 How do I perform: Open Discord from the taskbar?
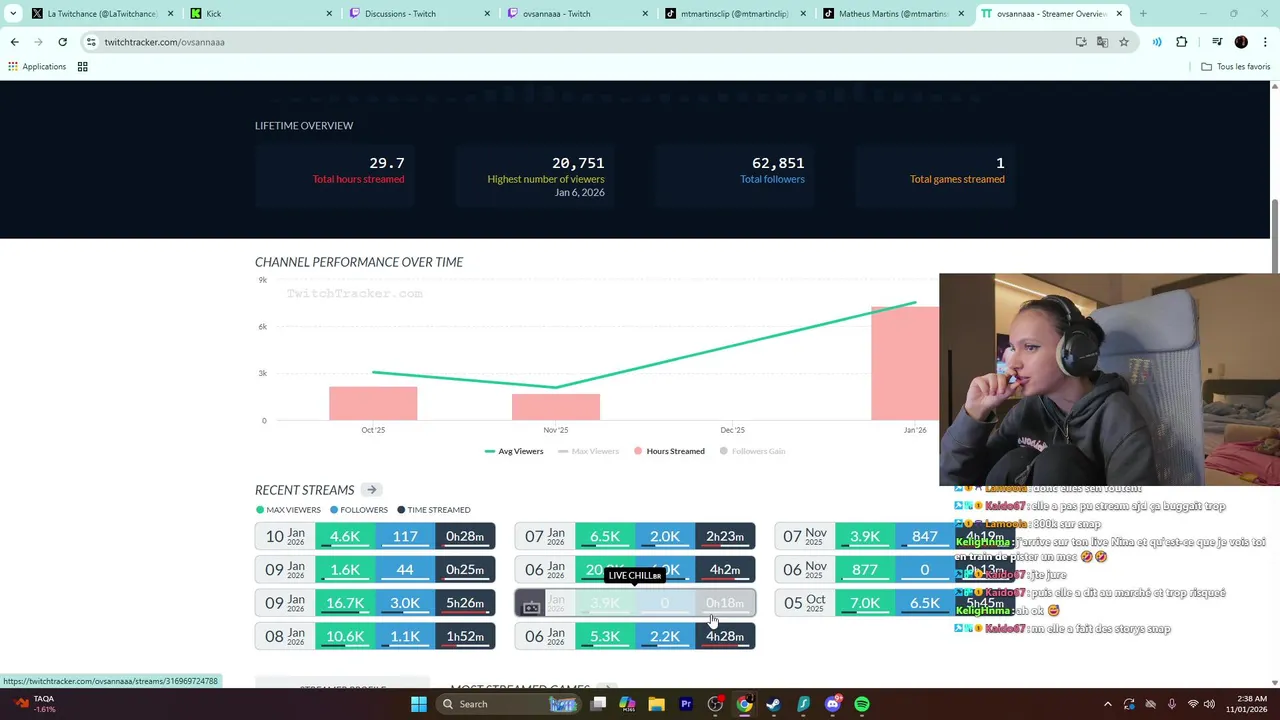click(833, 704)
